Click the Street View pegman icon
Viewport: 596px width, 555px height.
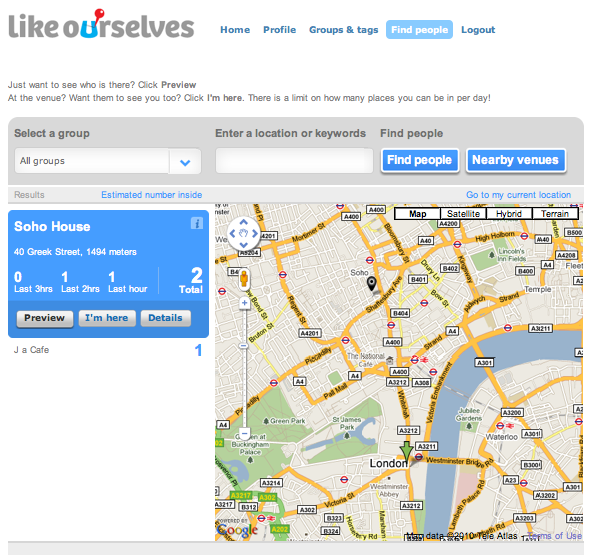[x=244, y=279]
